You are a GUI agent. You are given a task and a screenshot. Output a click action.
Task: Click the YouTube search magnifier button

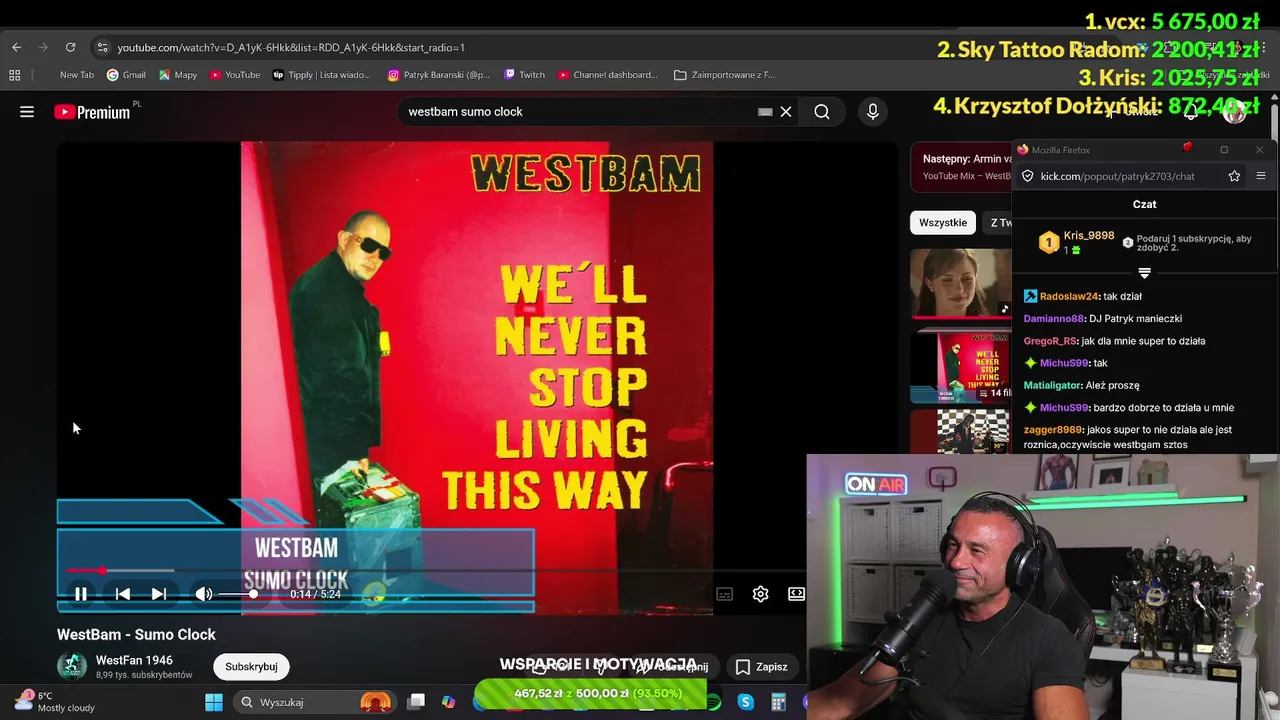click(822, 112)
